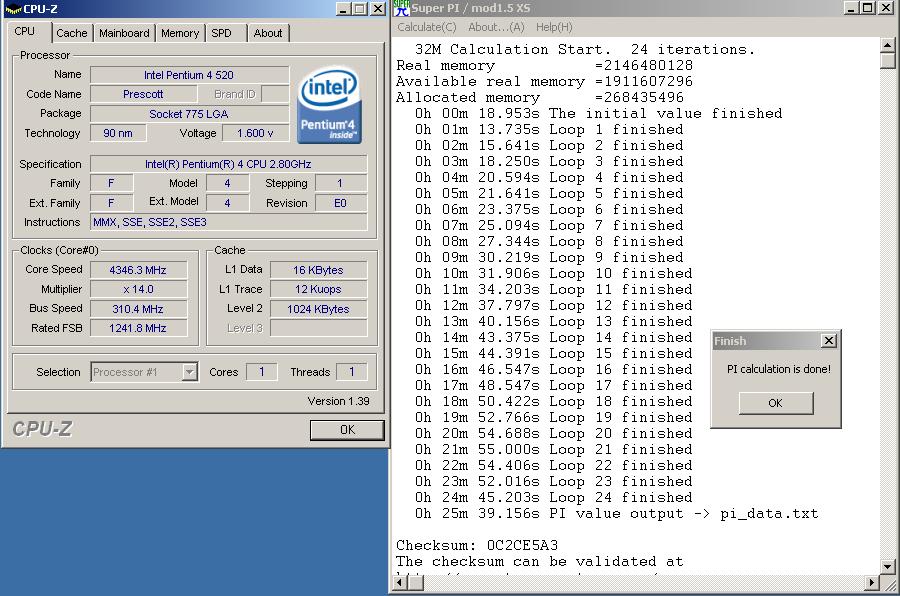Maximize the Super PI window
Image resolution: width=900 pixels, height=596 pixels.
[x=868, y=8]
